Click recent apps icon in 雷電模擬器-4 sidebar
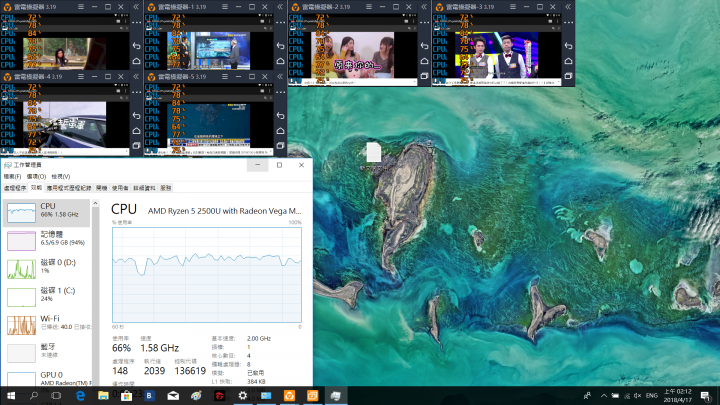The image size is (720, 405). [136, 146]
